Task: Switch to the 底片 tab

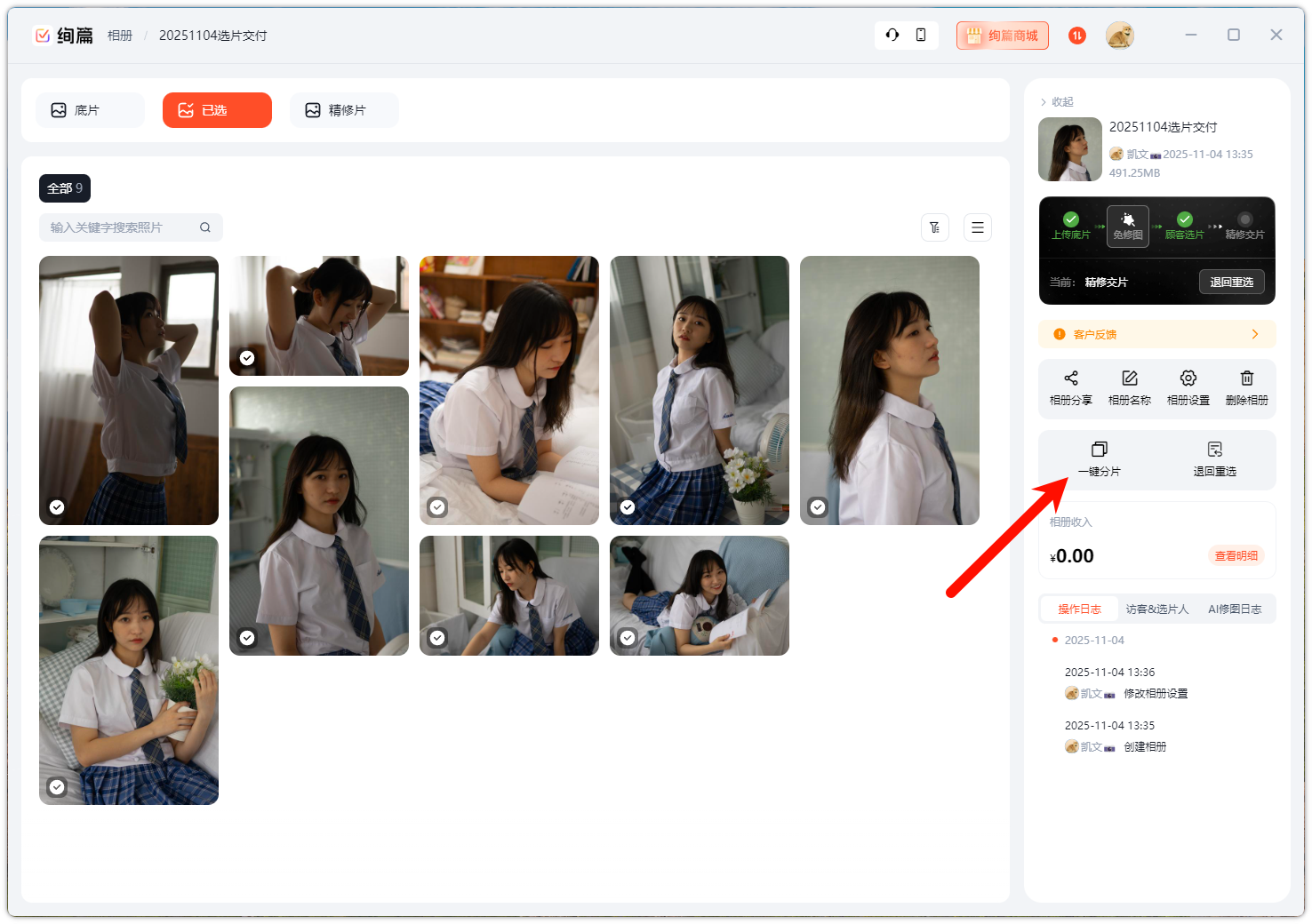Action: click(x=90, y=110)
